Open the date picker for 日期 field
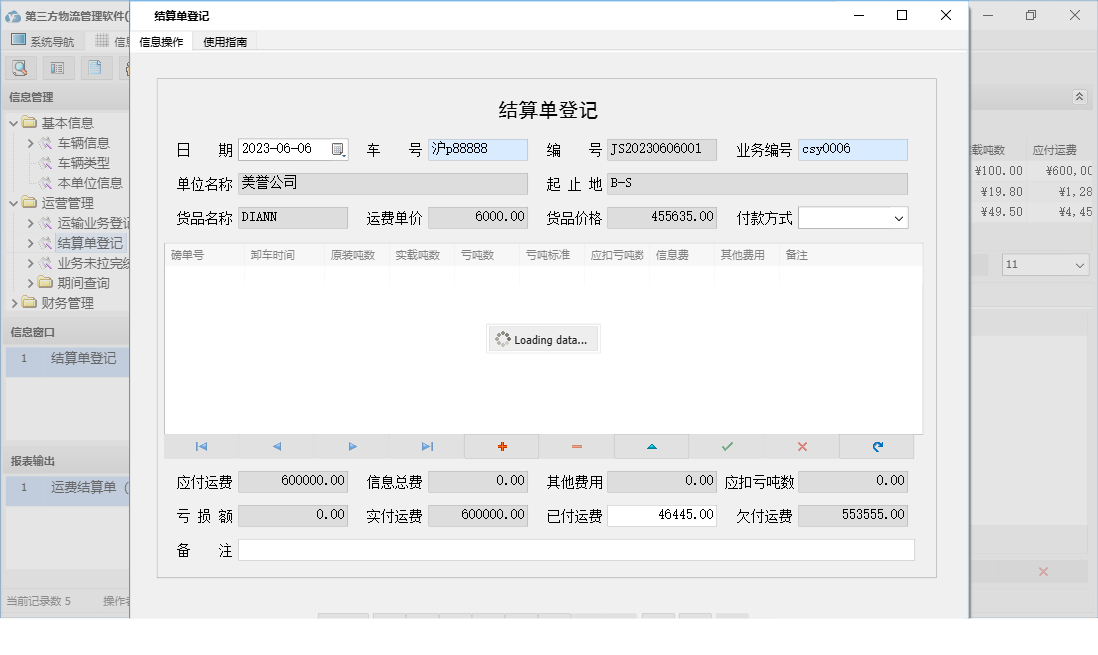 click(x=338, y=148)
